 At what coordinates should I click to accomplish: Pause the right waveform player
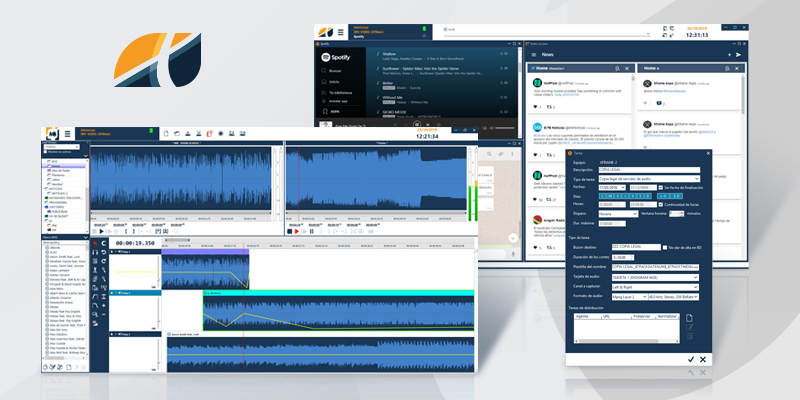click(x=312, y=231)
